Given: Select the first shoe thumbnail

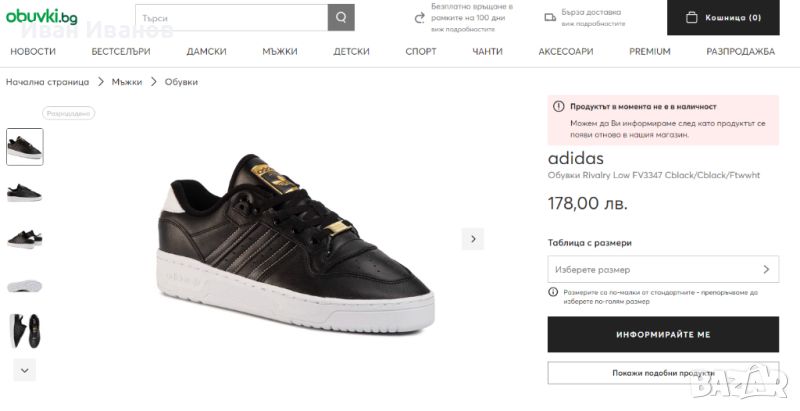Looking at the screenshot, I should tap(25, 147).
